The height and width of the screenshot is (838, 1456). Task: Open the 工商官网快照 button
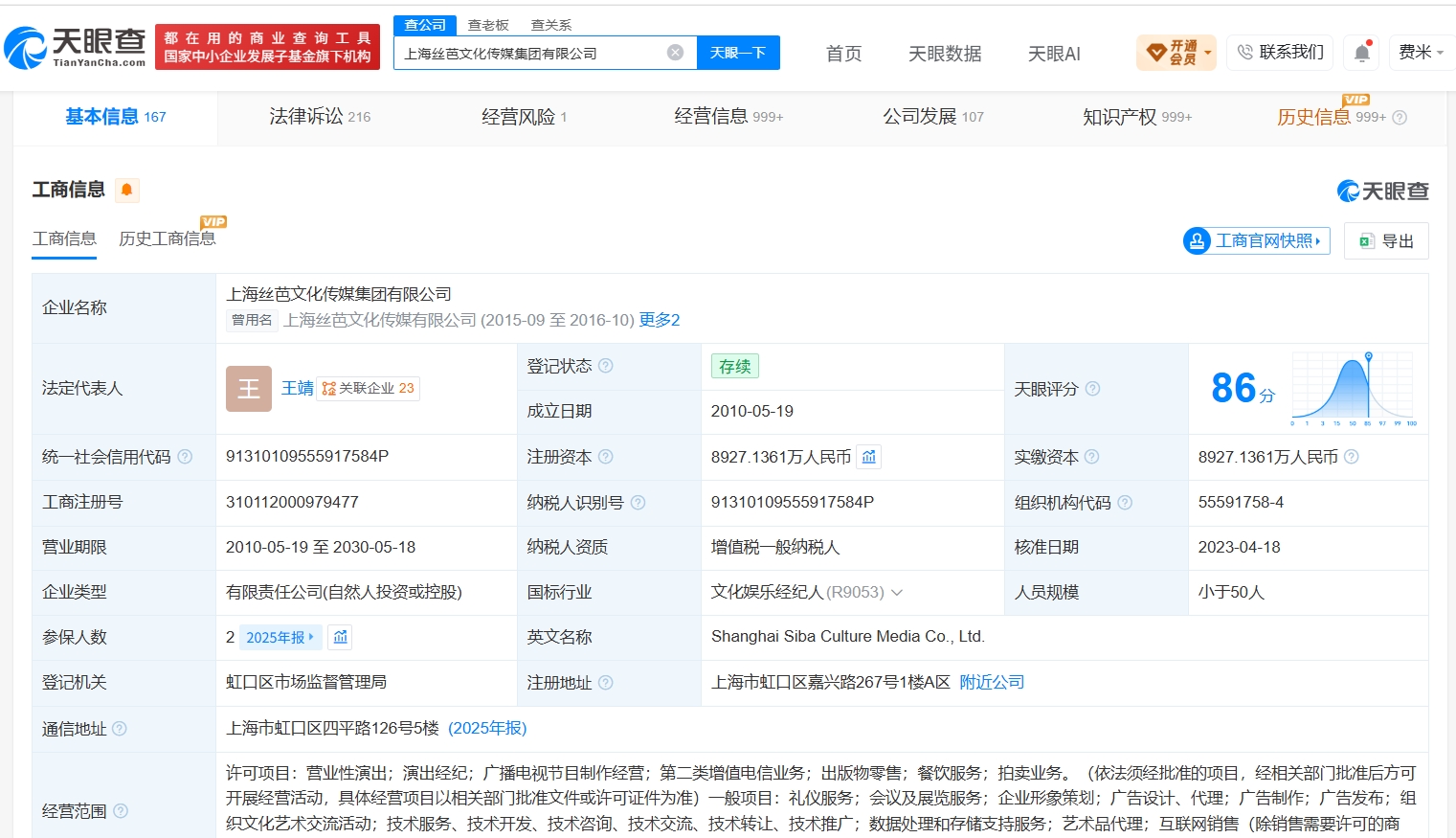(1257, 240)
